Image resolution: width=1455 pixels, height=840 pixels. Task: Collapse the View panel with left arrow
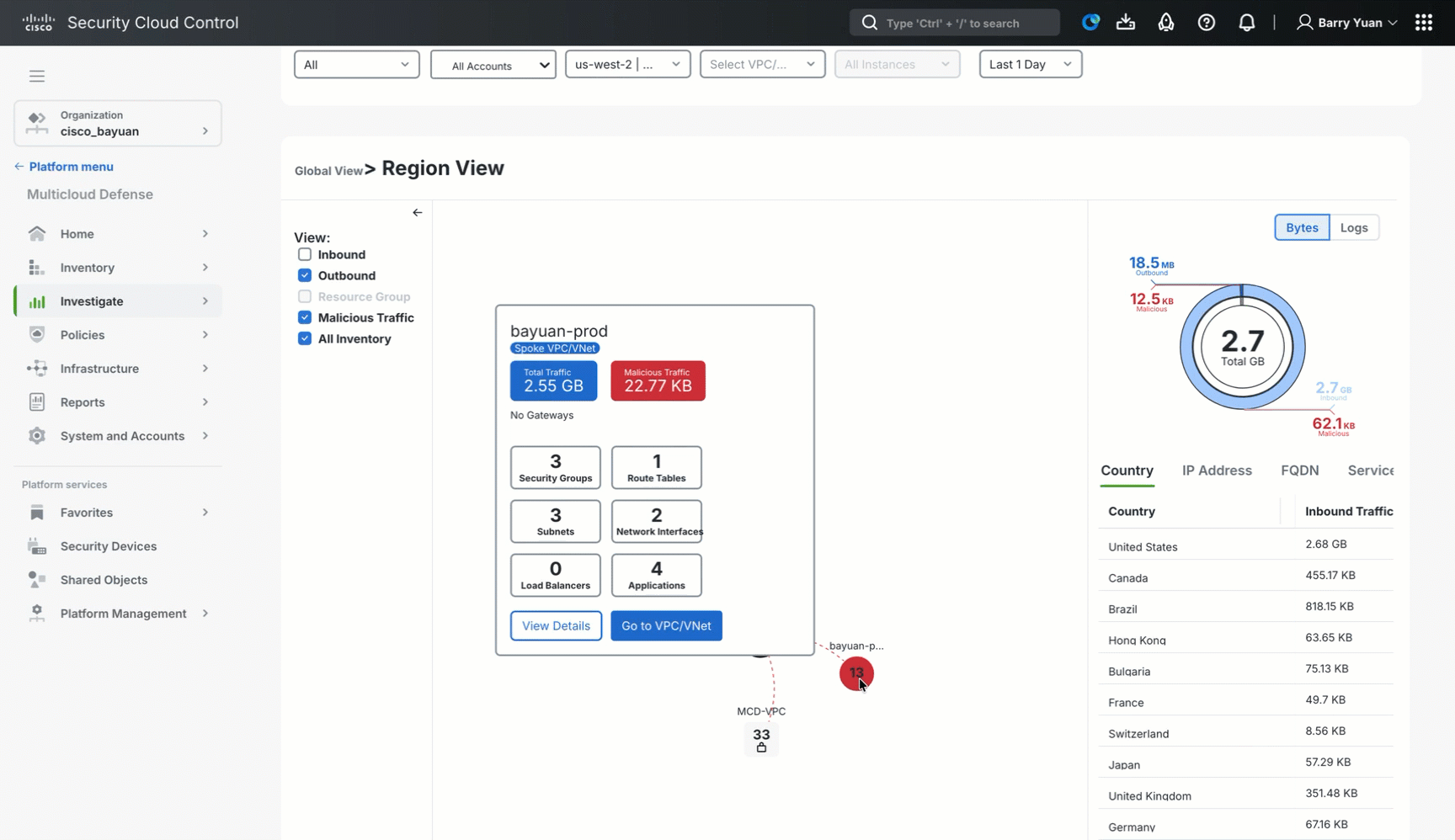click(x=417, y=213)
